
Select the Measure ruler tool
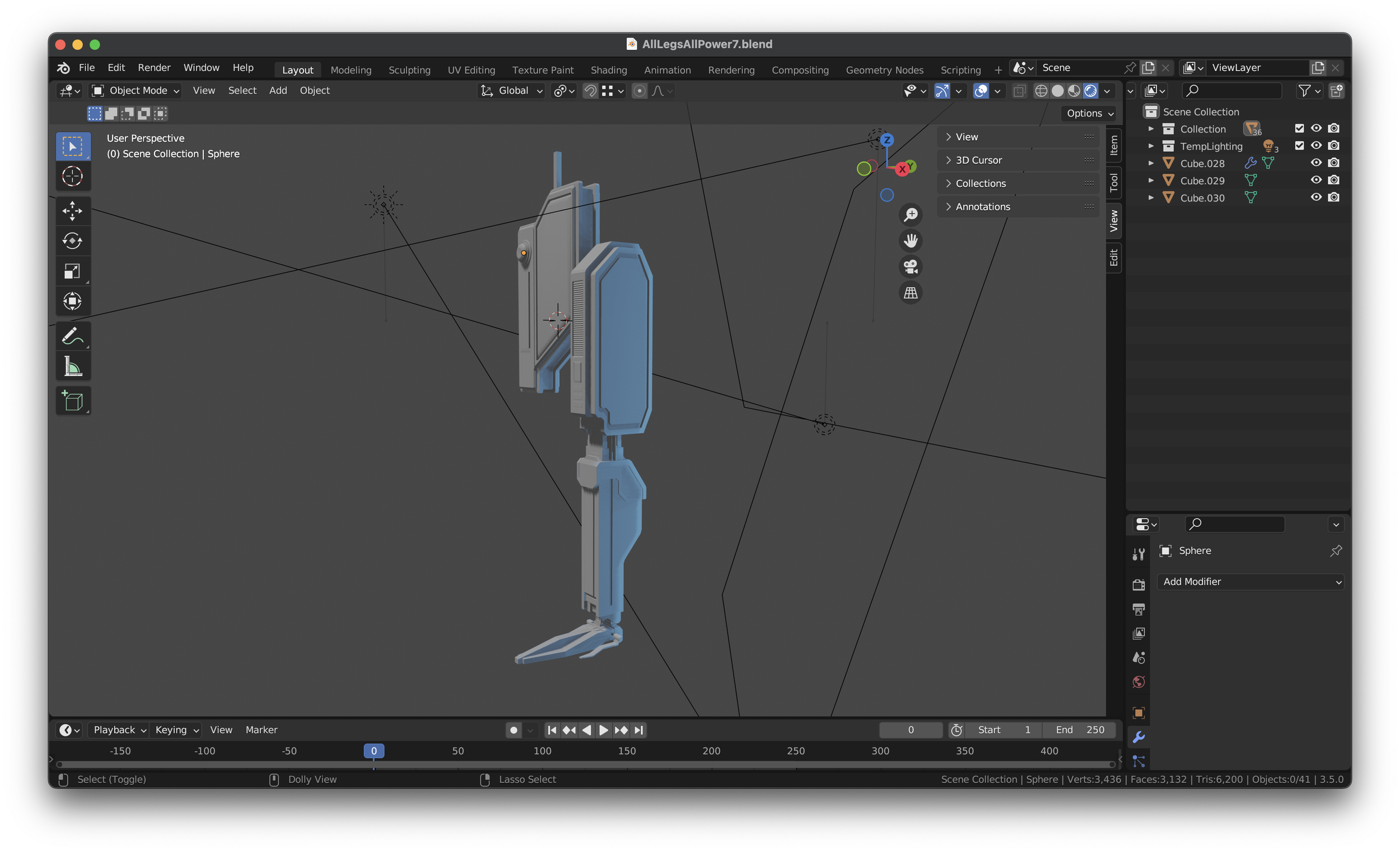point(73,366)
